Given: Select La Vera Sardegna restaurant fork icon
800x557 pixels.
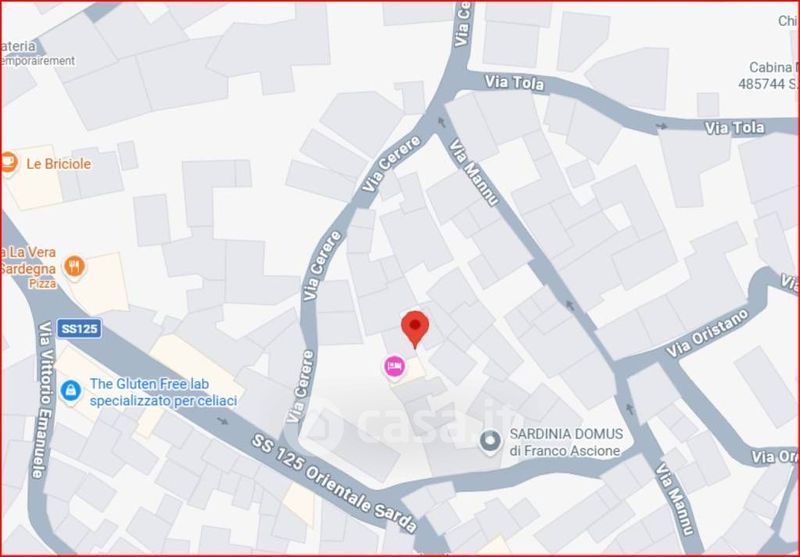Looking at the screenshot, I should click(74, 267).
